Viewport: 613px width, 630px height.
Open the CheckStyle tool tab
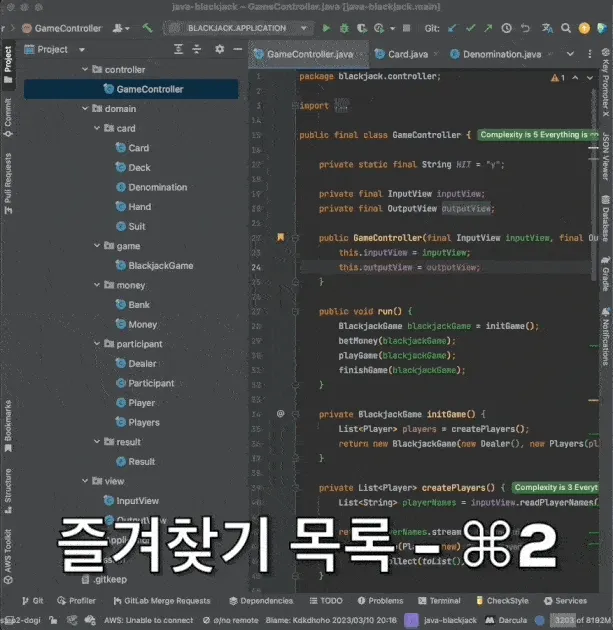[502, 601]
